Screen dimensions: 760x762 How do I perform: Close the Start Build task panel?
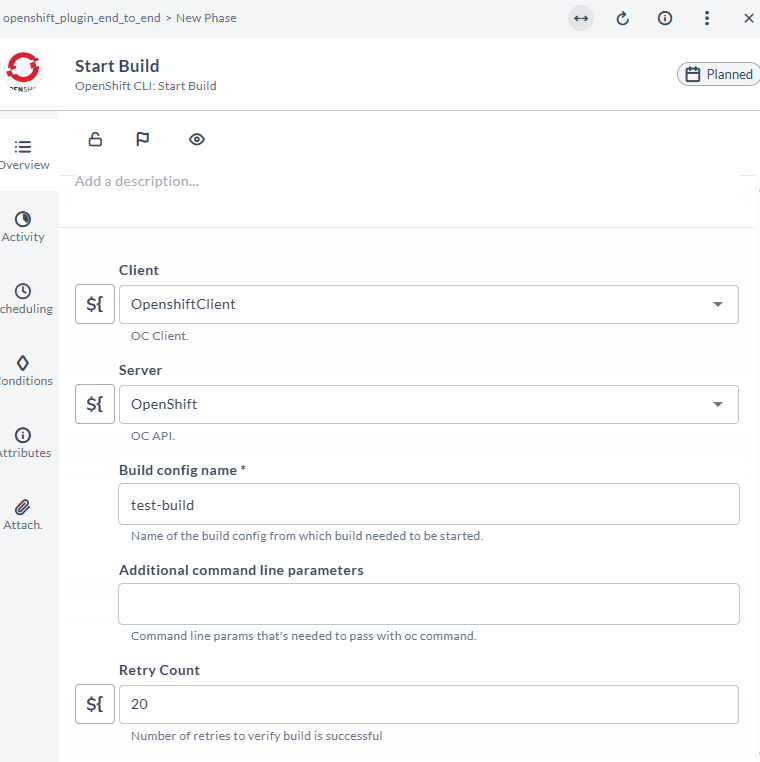pyautogui.click(x=748, y=18)
